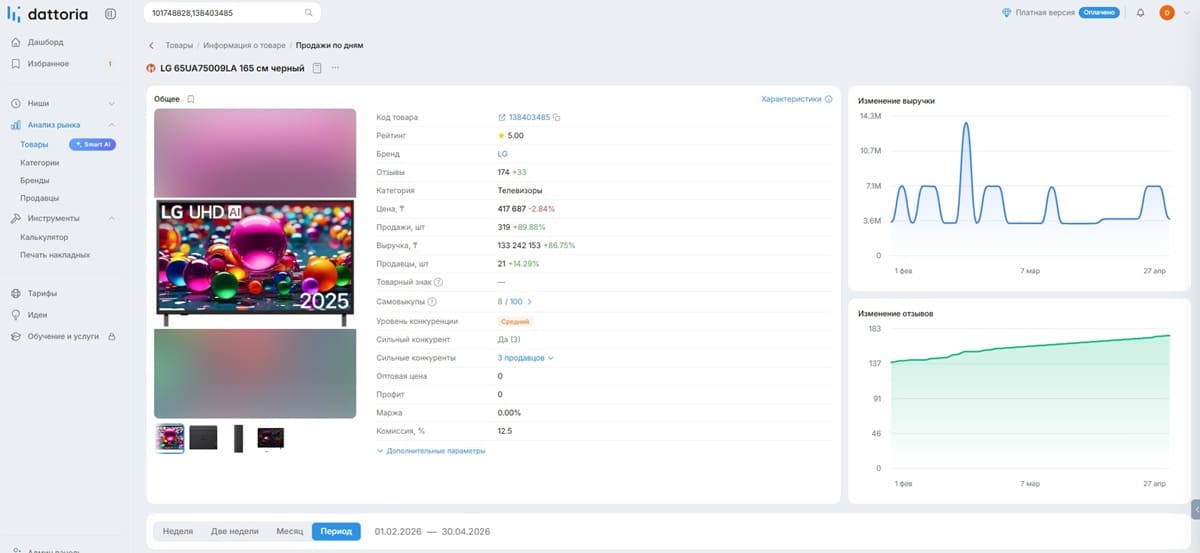Switch period to Месяц
Screen dimensions: 1200x553
click(290, 532)
